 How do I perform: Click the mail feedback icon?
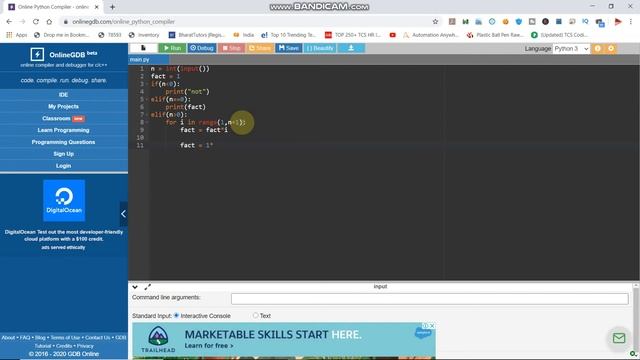tap(619, 338)
